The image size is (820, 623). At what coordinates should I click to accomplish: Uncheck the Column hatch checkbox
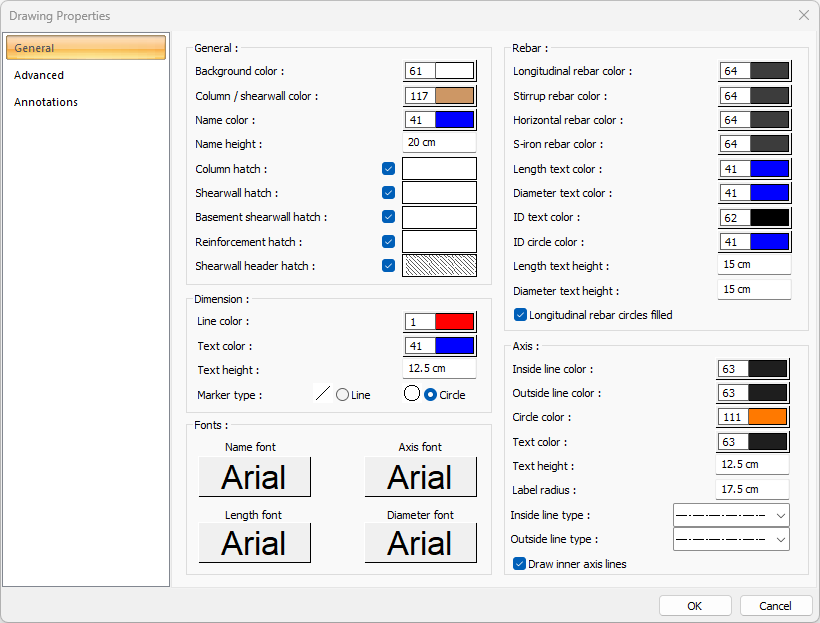388,169
